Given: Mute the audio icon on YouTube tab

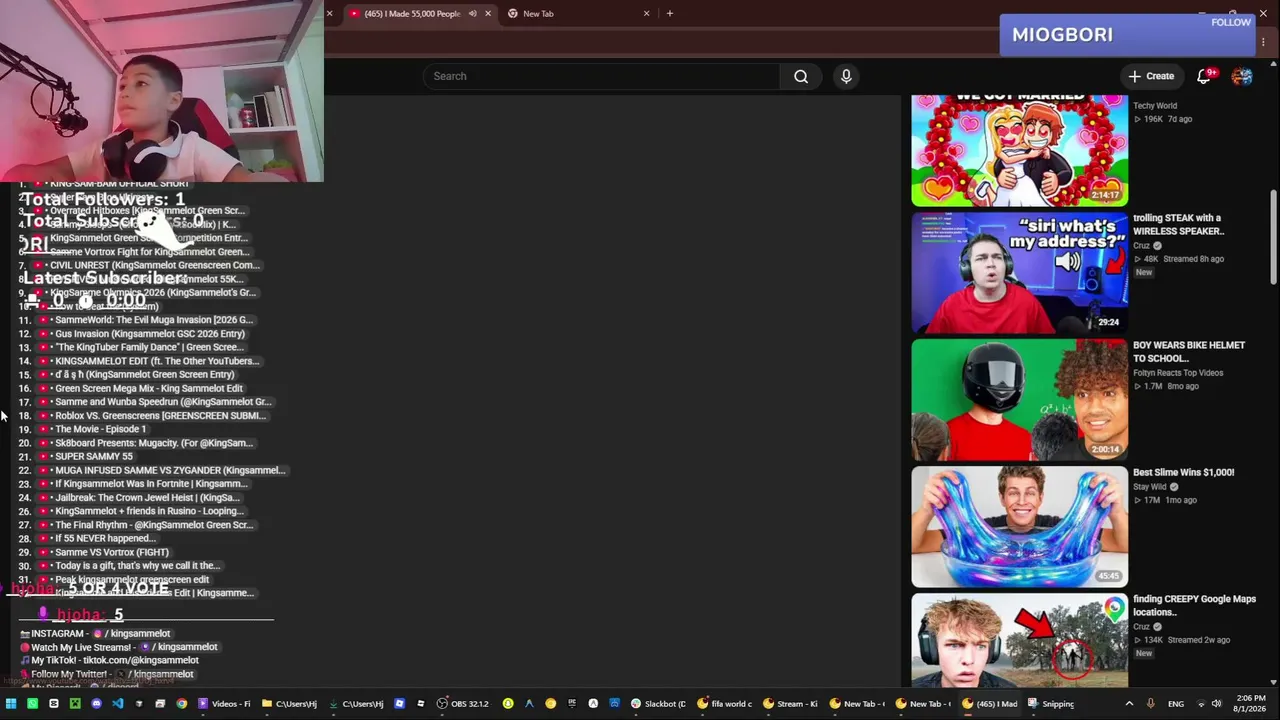Looking at the screenshot, I should tap(472, 14).
